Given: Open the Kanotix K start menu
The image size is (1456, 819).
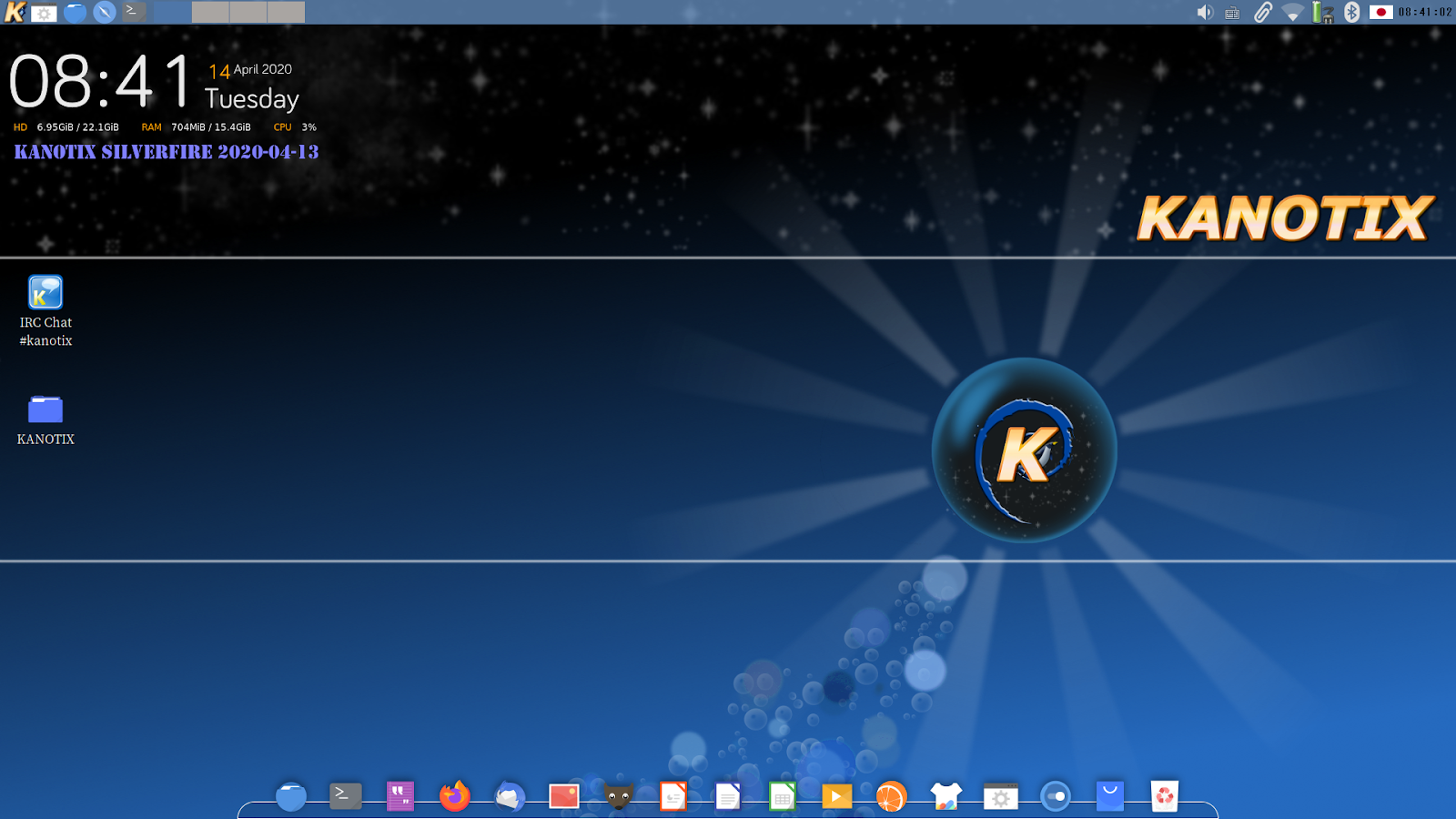Looking at the screenshot, I should [15, 12].
